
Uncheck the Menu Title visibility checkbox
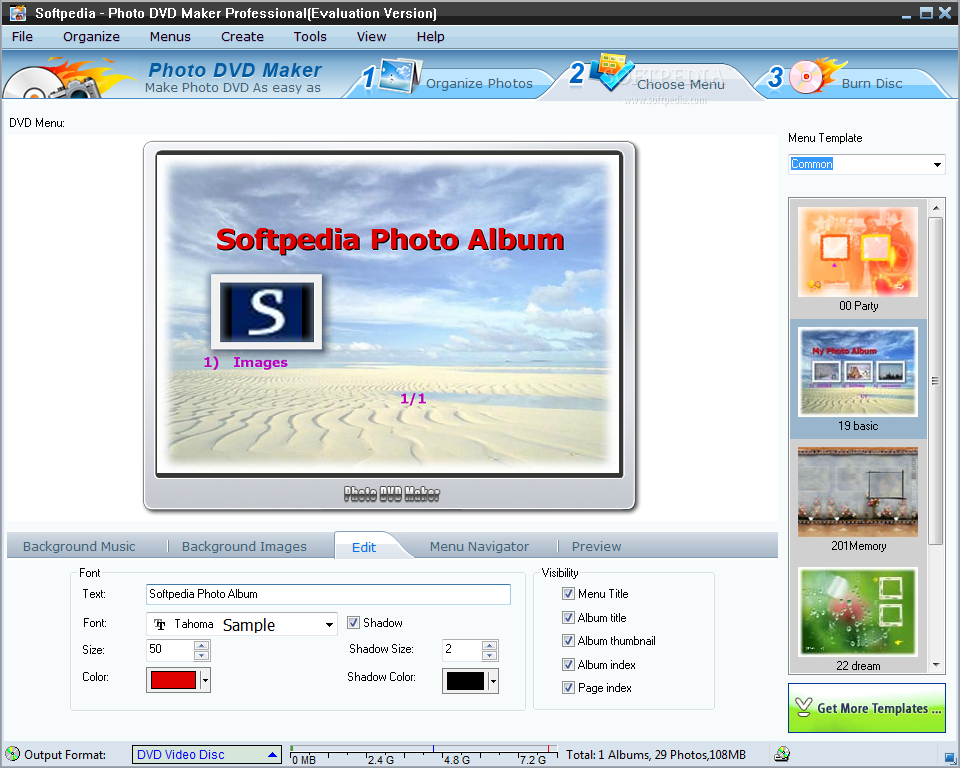[568, 593]
